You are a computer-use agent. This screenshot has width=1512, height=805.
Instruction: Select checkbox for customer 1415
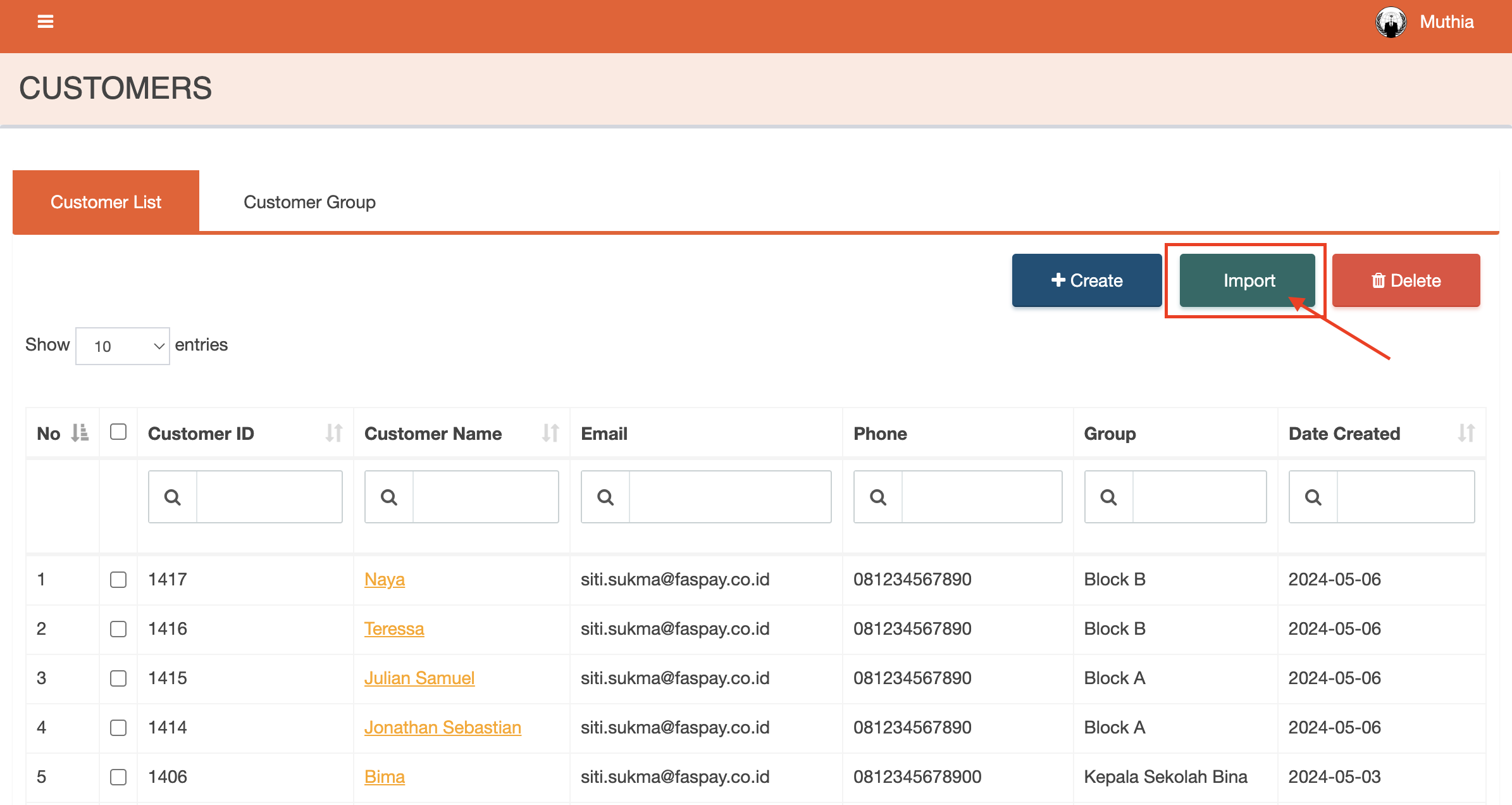(x=118, y=678)
